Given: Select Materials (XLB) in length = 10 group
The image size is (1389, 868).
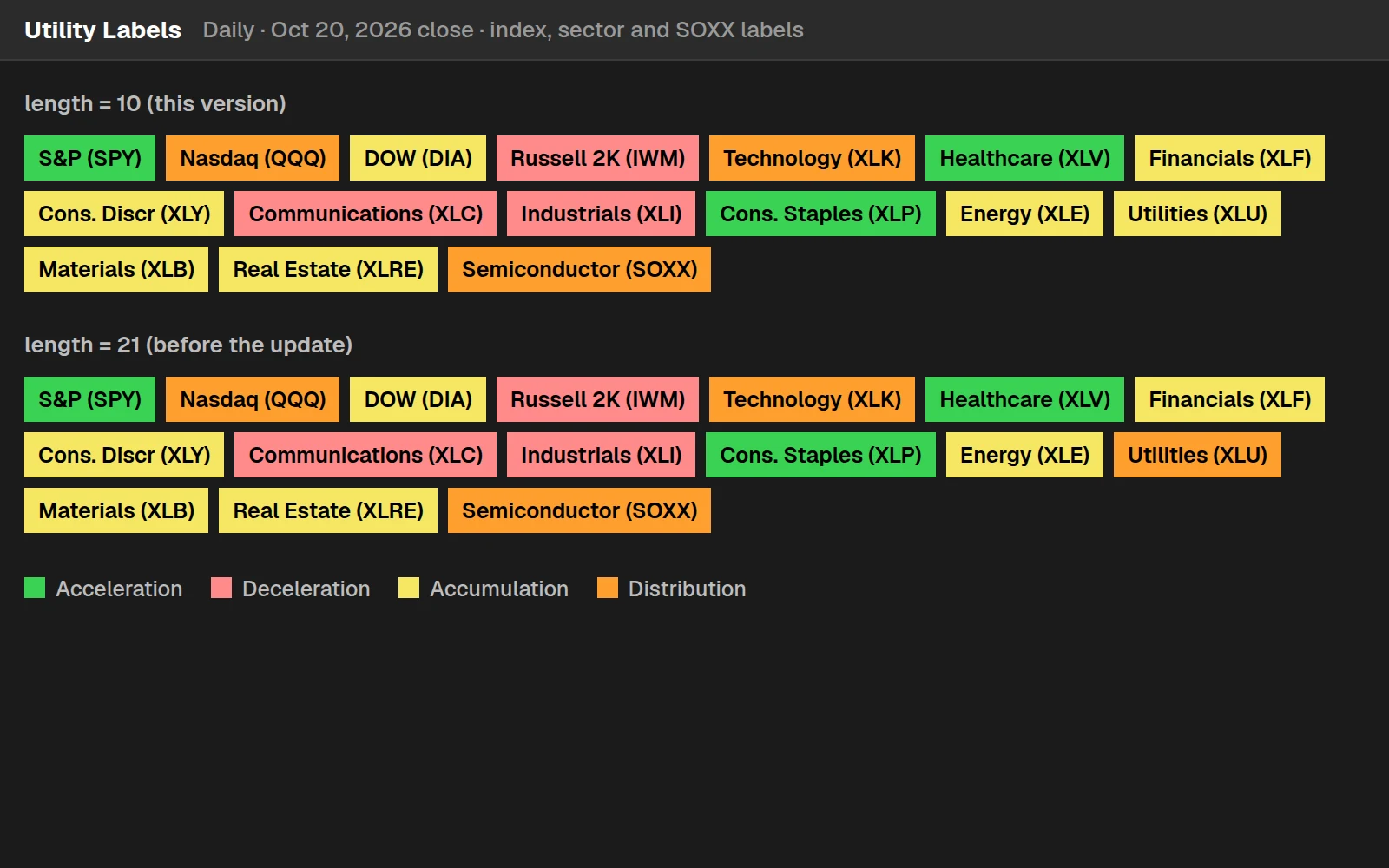Looking at the screenshot, I should tap(116, 269).
